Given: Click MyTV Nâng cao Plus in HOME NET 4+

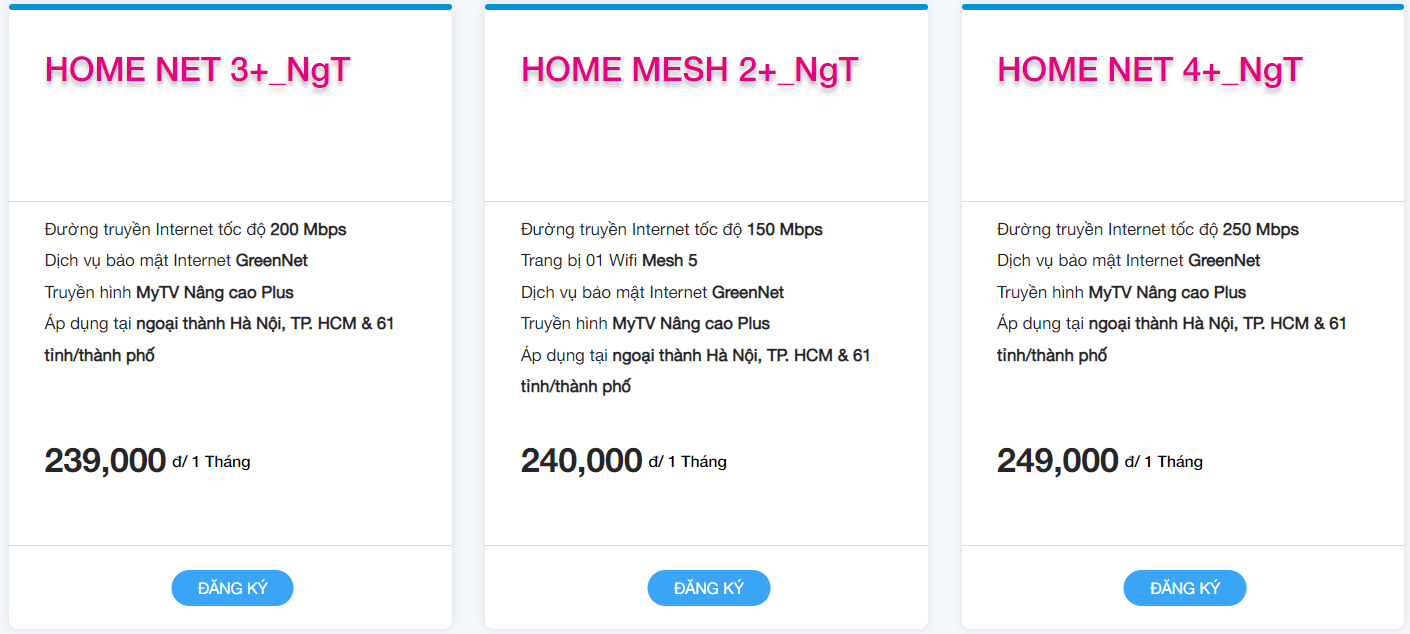Looking at the screenshot, I should 1121,293.
